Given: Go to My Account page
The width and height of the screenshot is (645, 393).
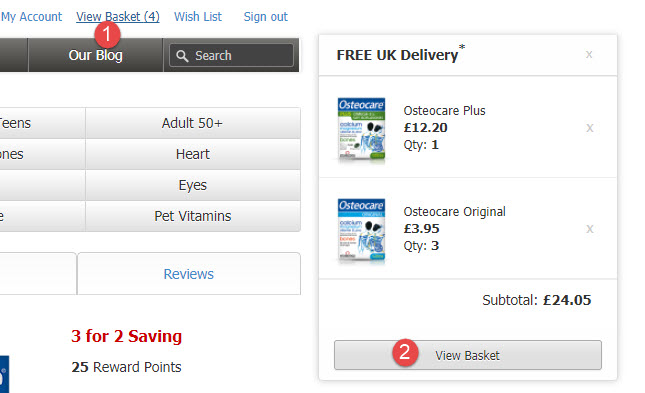Looking at the screenshot, I should point(31,17).
